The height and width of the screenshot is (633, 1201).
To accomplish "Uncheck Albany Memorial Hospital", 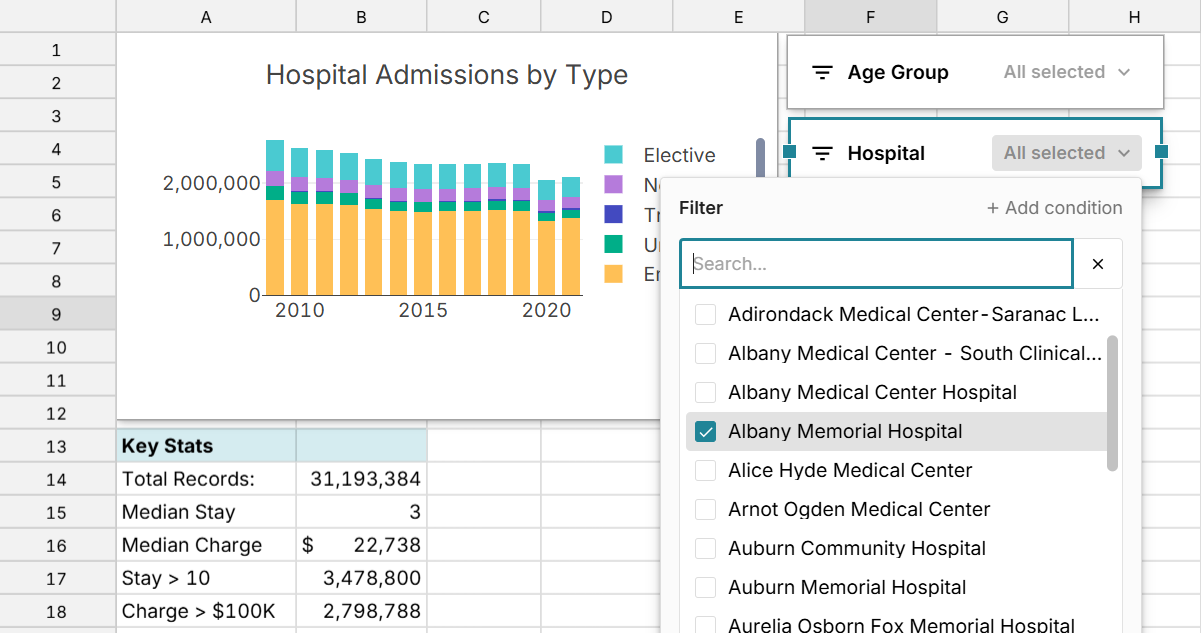I will [x=705, y=431].
